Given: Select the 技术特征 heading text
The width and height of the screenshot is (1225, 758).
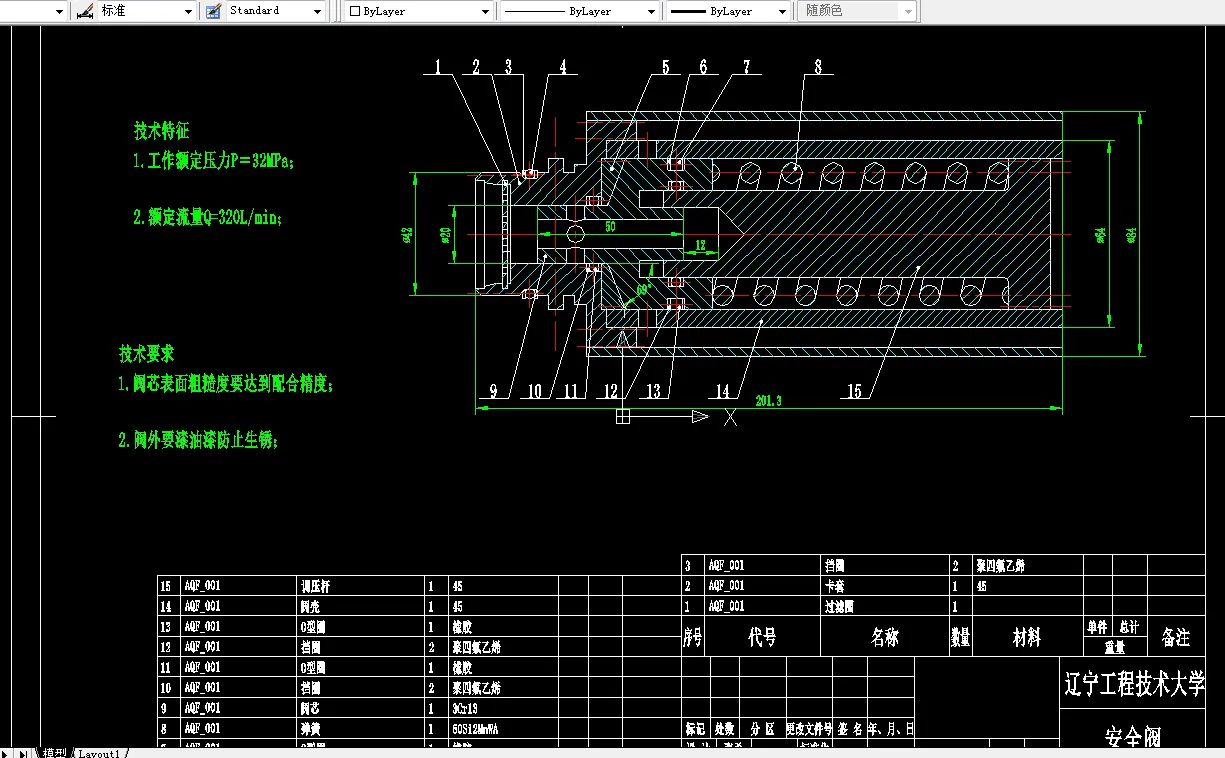Looking at the screenshot, I should point(162,130).
